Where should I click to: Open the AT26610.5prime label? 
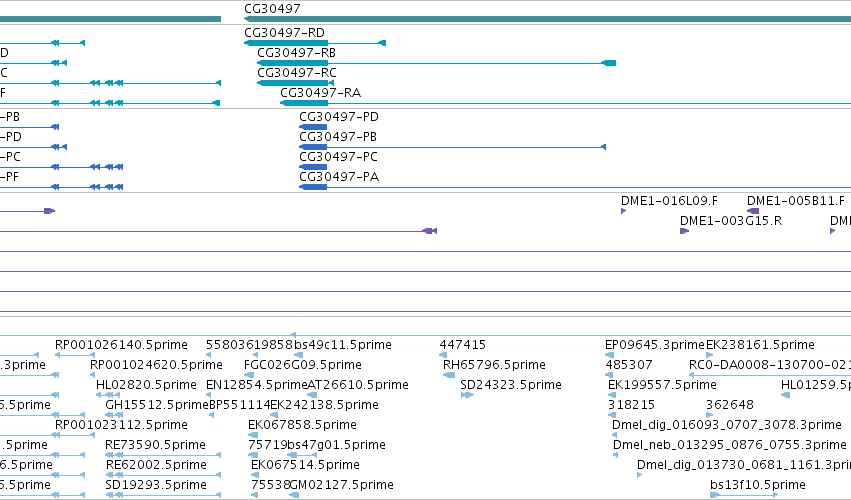[x=358, y=385]
